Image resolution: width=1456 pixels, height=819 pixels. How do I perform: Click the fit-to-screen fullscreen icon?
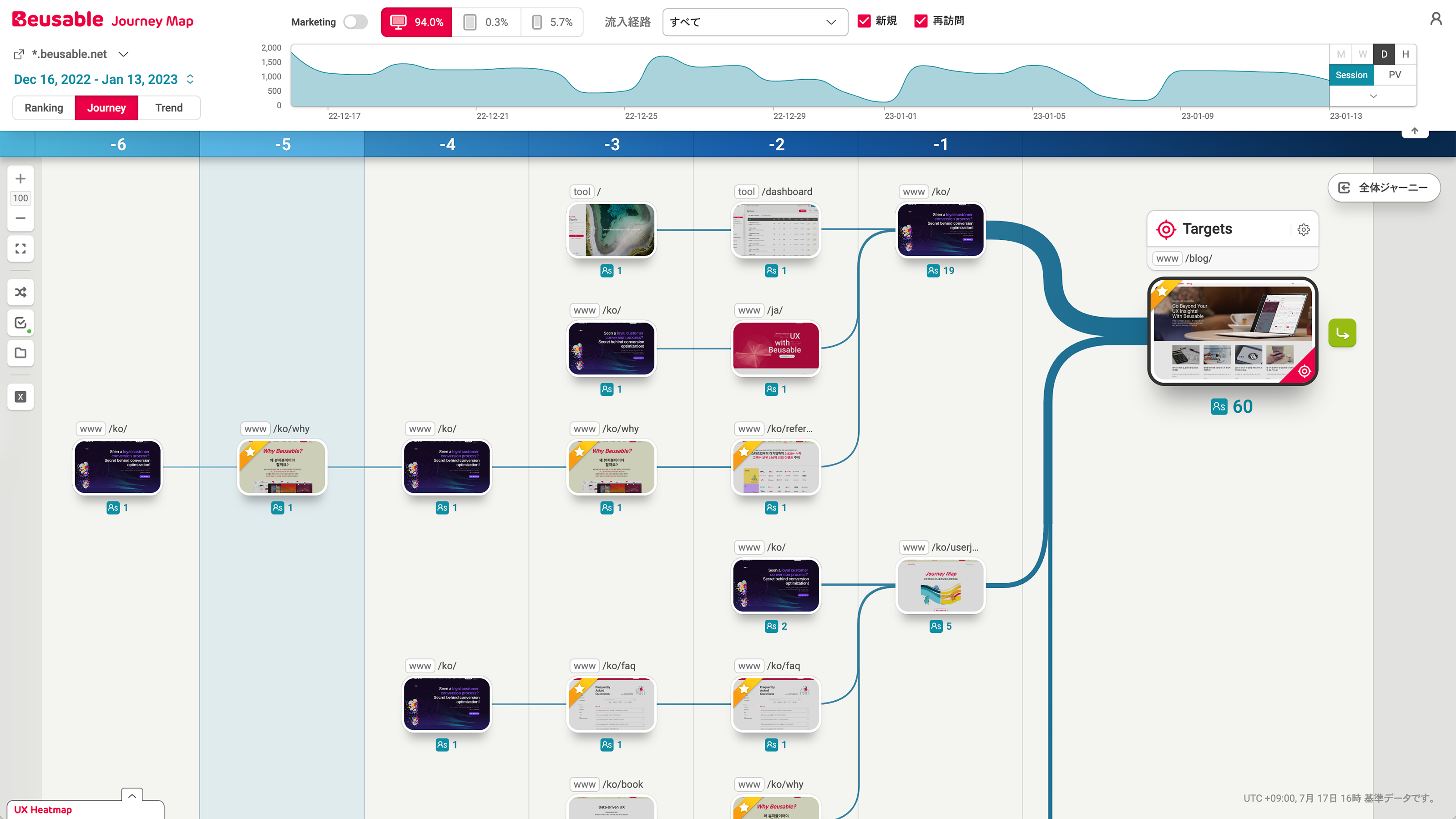[x=20, y=249]
